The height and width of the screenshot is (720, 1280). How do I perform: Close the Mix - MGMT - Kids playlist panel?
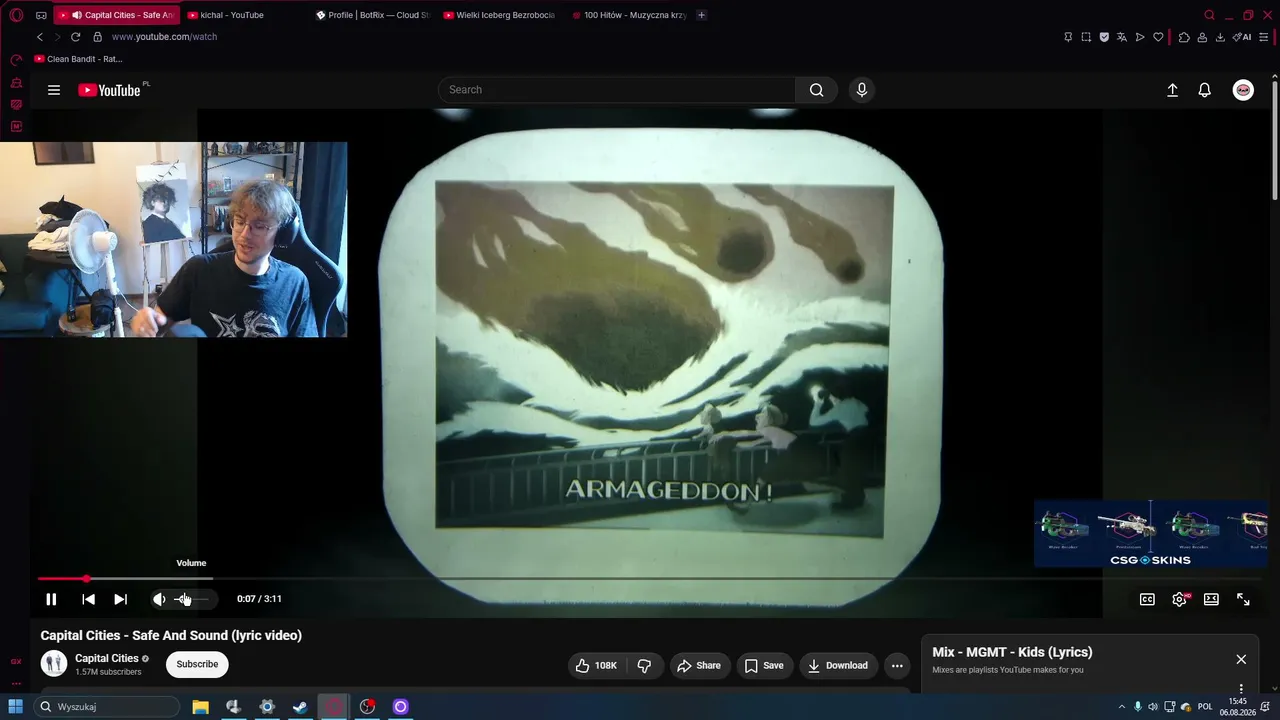pyautogui.click(x=1241, y=659)
